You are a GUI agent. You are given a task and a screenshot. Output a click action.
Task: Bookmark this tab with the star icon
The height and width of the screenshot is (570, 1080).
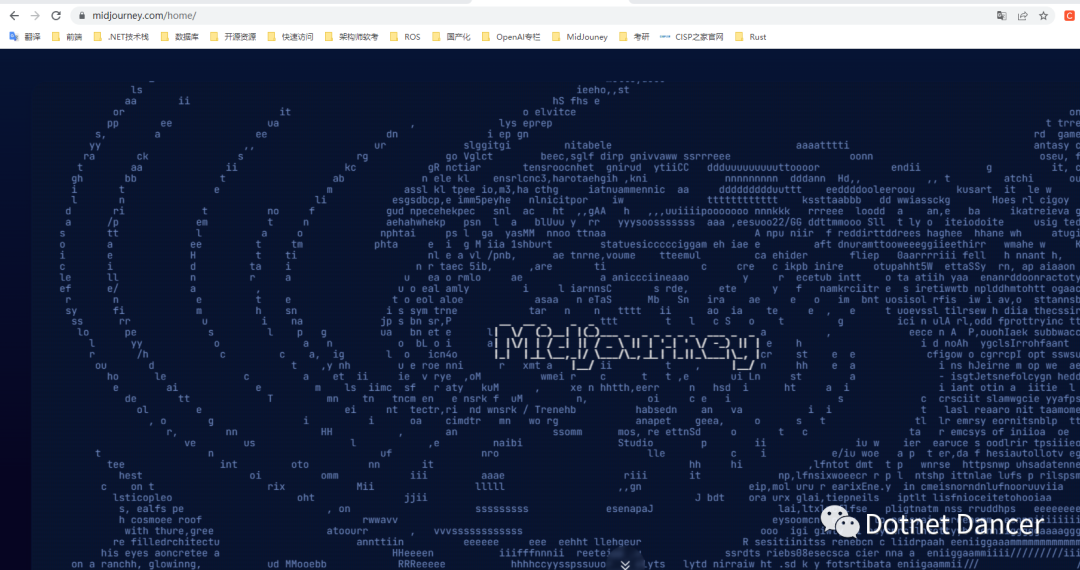point(1043,15)
